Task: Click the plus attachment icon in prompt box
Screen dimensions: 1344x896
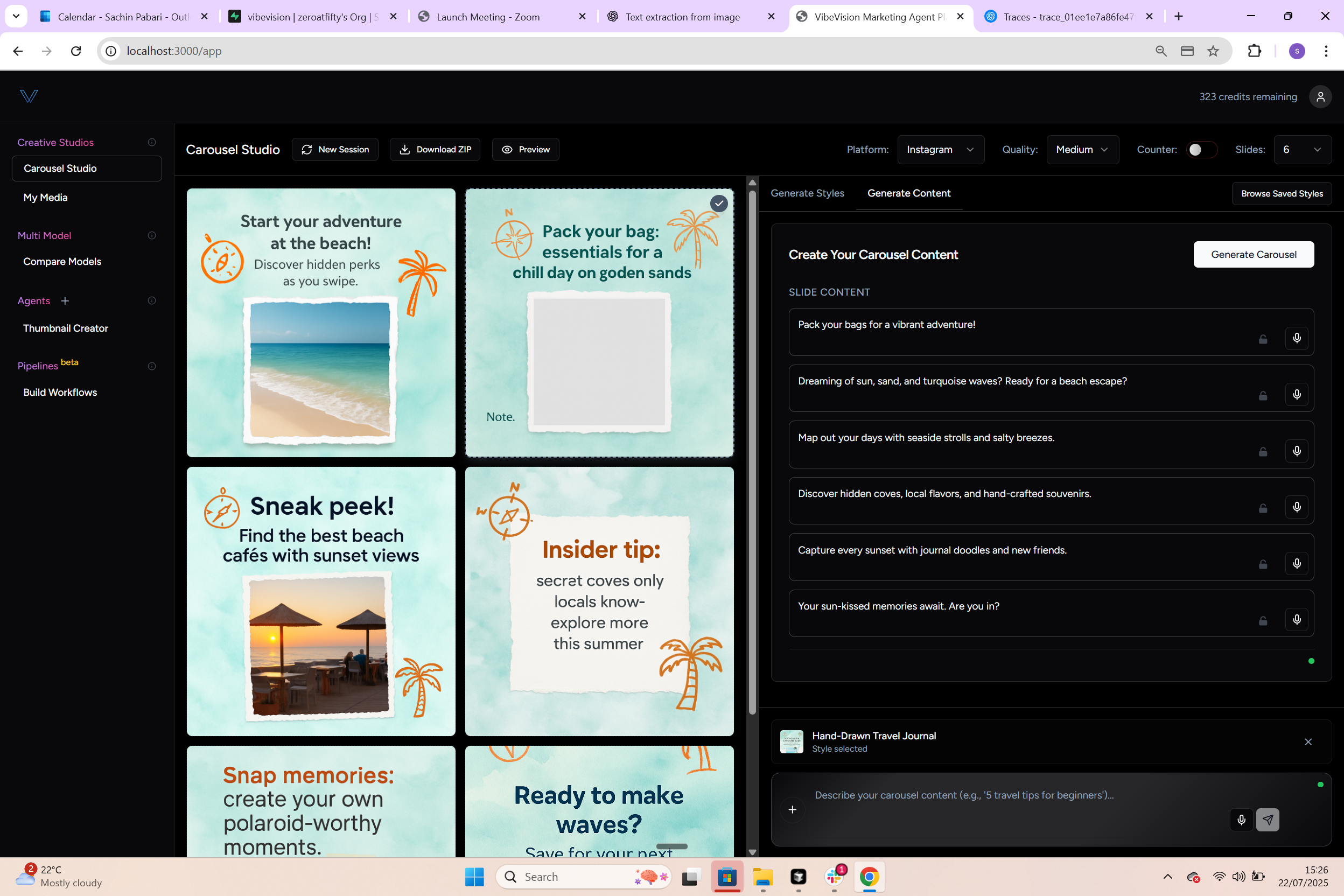Action: pos(792,809)
